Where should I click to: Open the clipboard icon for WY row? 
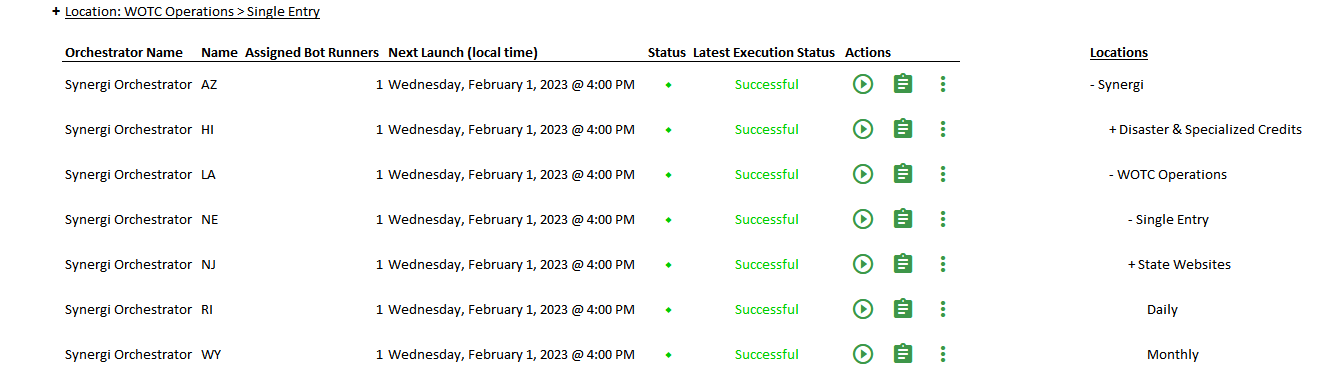pyautogui.click(x=903, y=354)
